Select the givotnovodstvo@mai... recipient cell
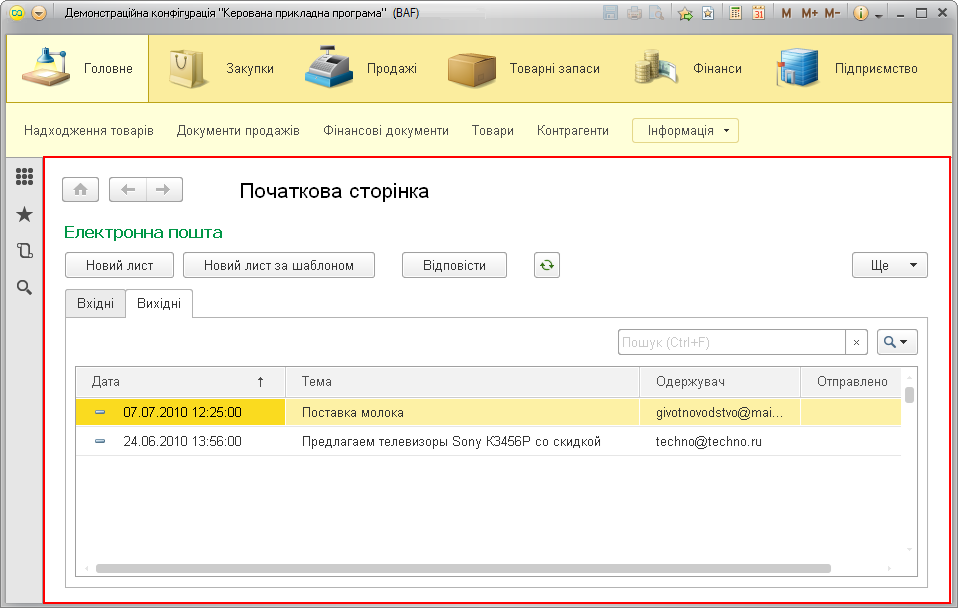958x608 pixels. (720, 412)
